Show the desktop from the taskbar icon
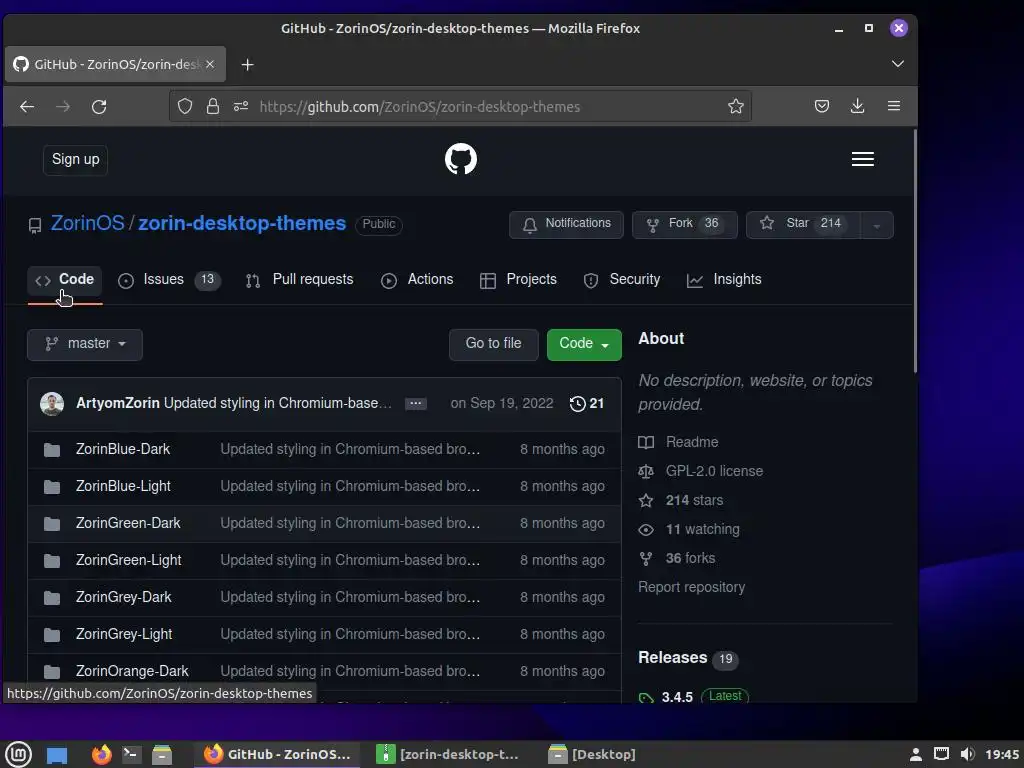Image resolution: width=1024 pixels, height=768 pixels. click(57, 755)
